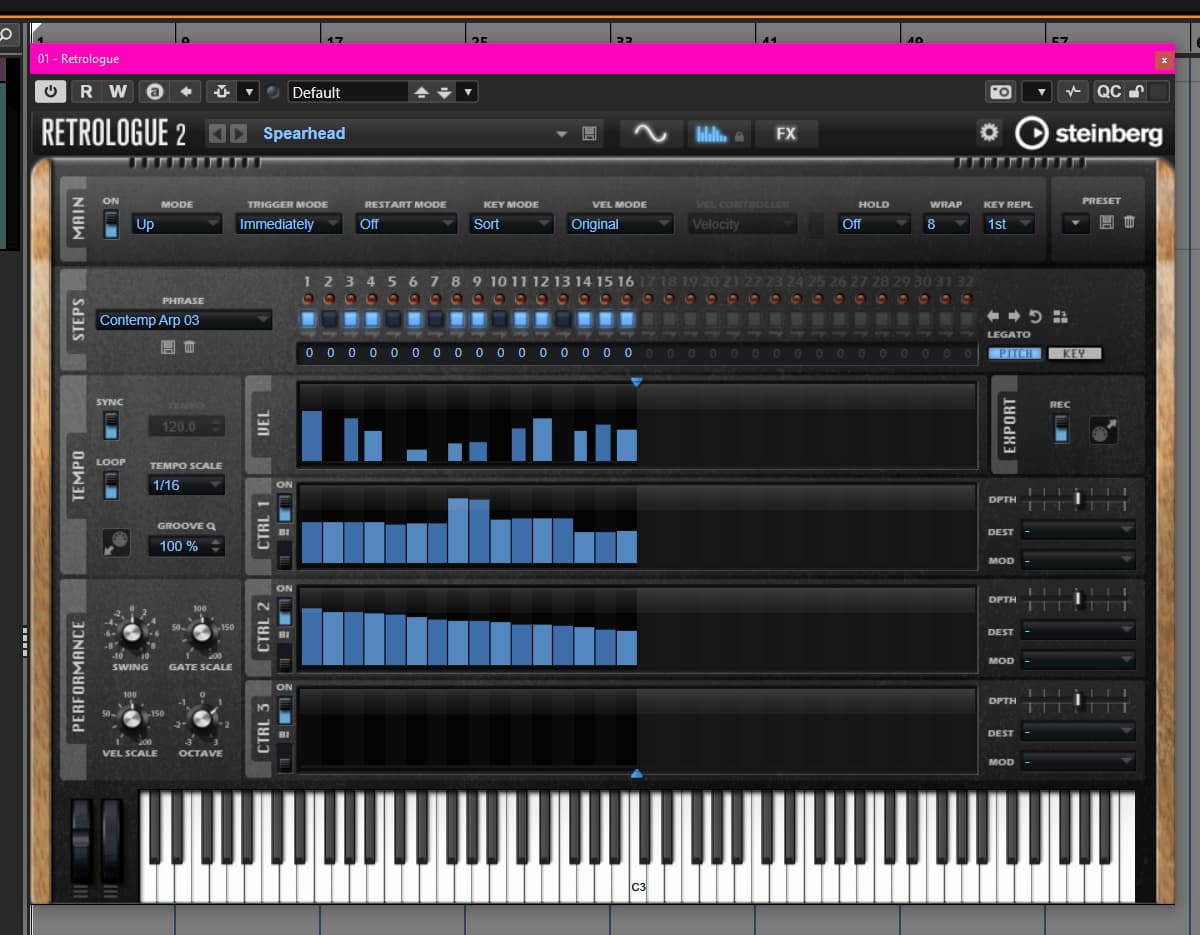The height and width of the screenshot is (935, 1200).
Task: Open the Key Mode Sort dropdown
Action: [x=511, y=224]
